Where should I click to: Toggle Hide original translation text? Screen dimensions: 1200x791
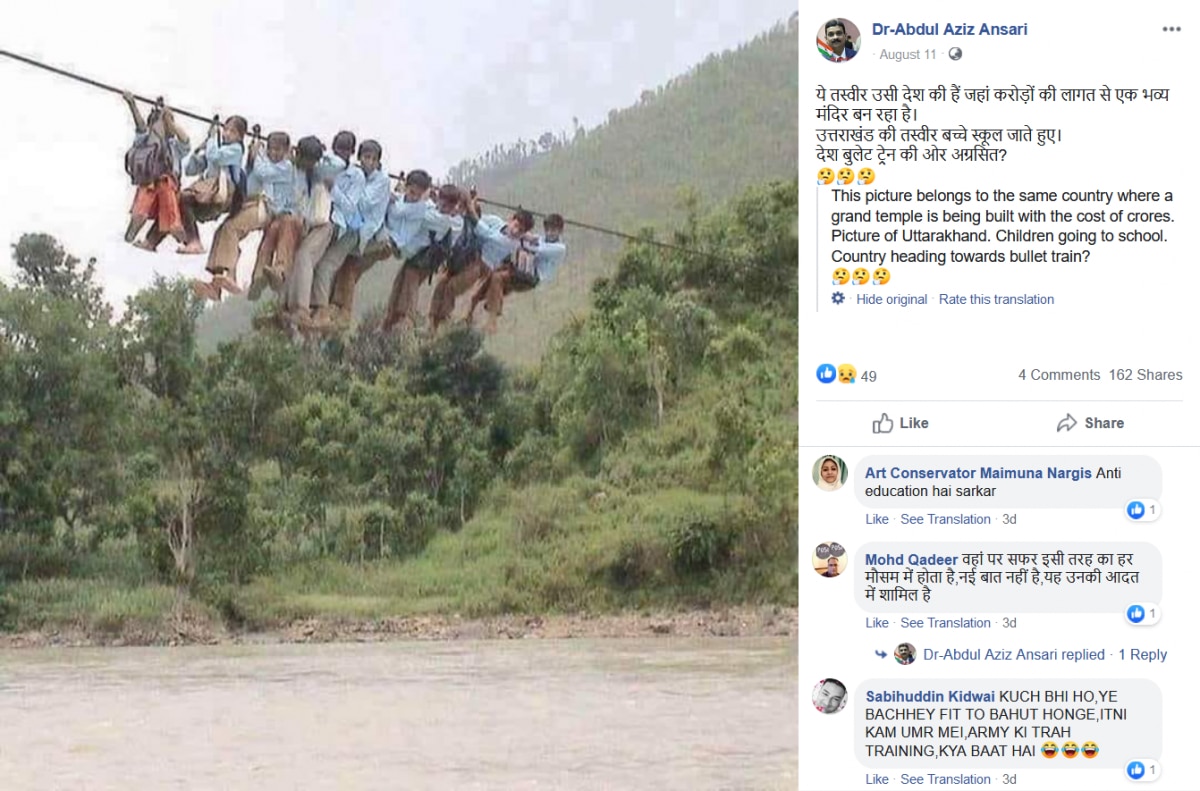point(891,299)
